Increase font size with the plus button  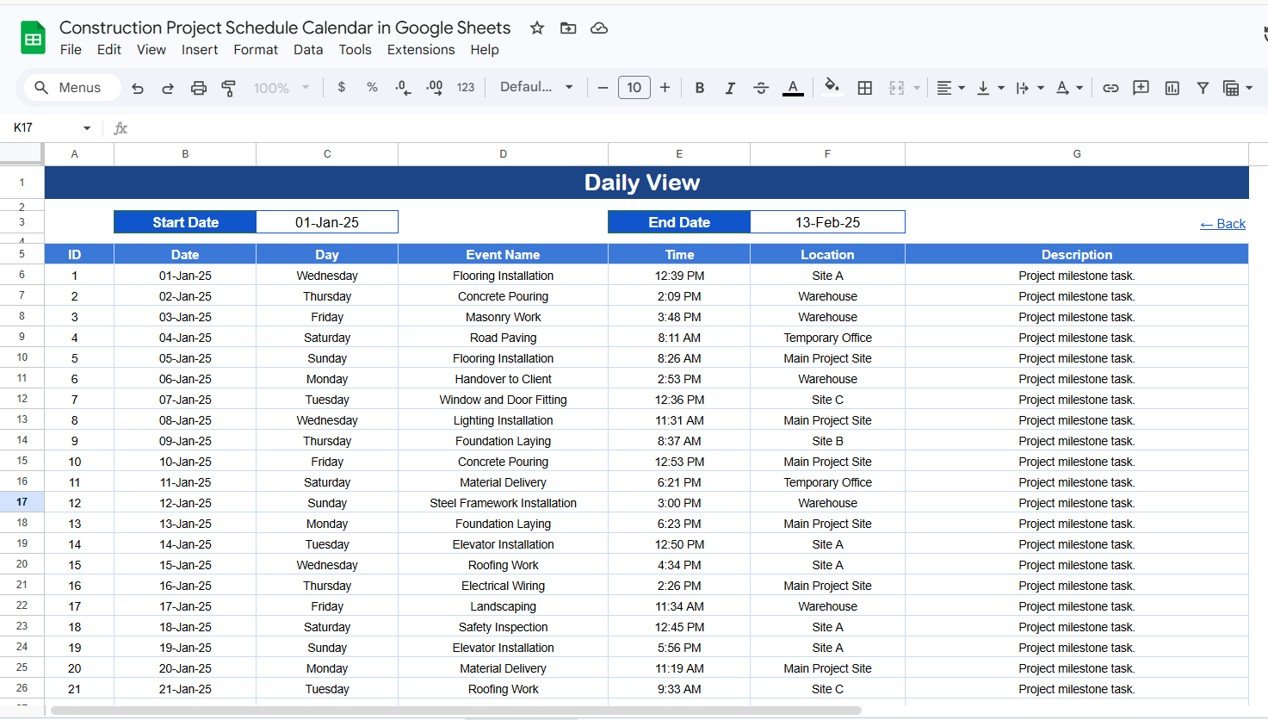click(x=665, y=88)
